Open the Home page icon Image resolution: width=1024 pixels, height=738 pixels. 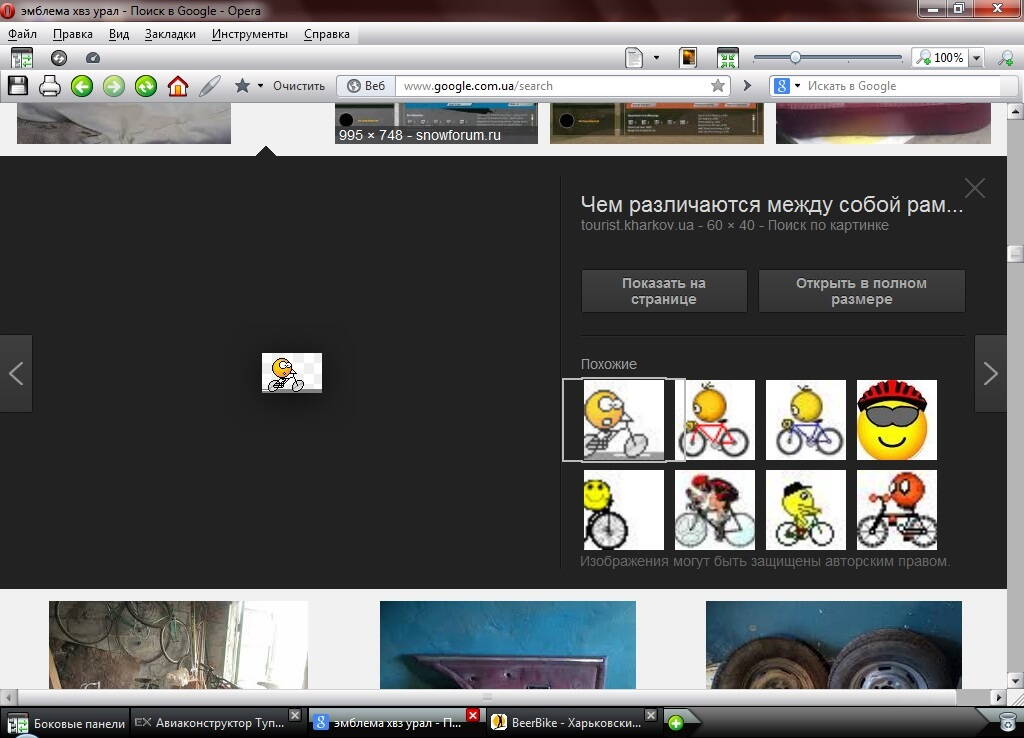178,86
